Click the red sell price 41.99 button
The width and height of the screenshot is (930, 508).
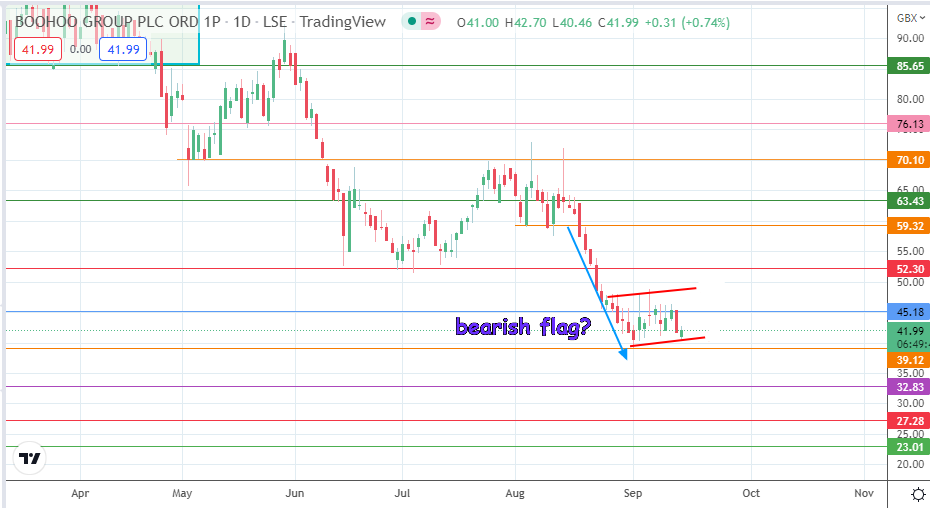point(38,49)
